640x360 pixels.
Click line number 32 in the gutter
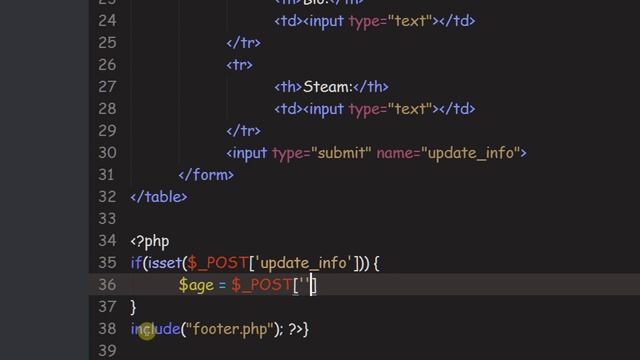coord(107,197)
